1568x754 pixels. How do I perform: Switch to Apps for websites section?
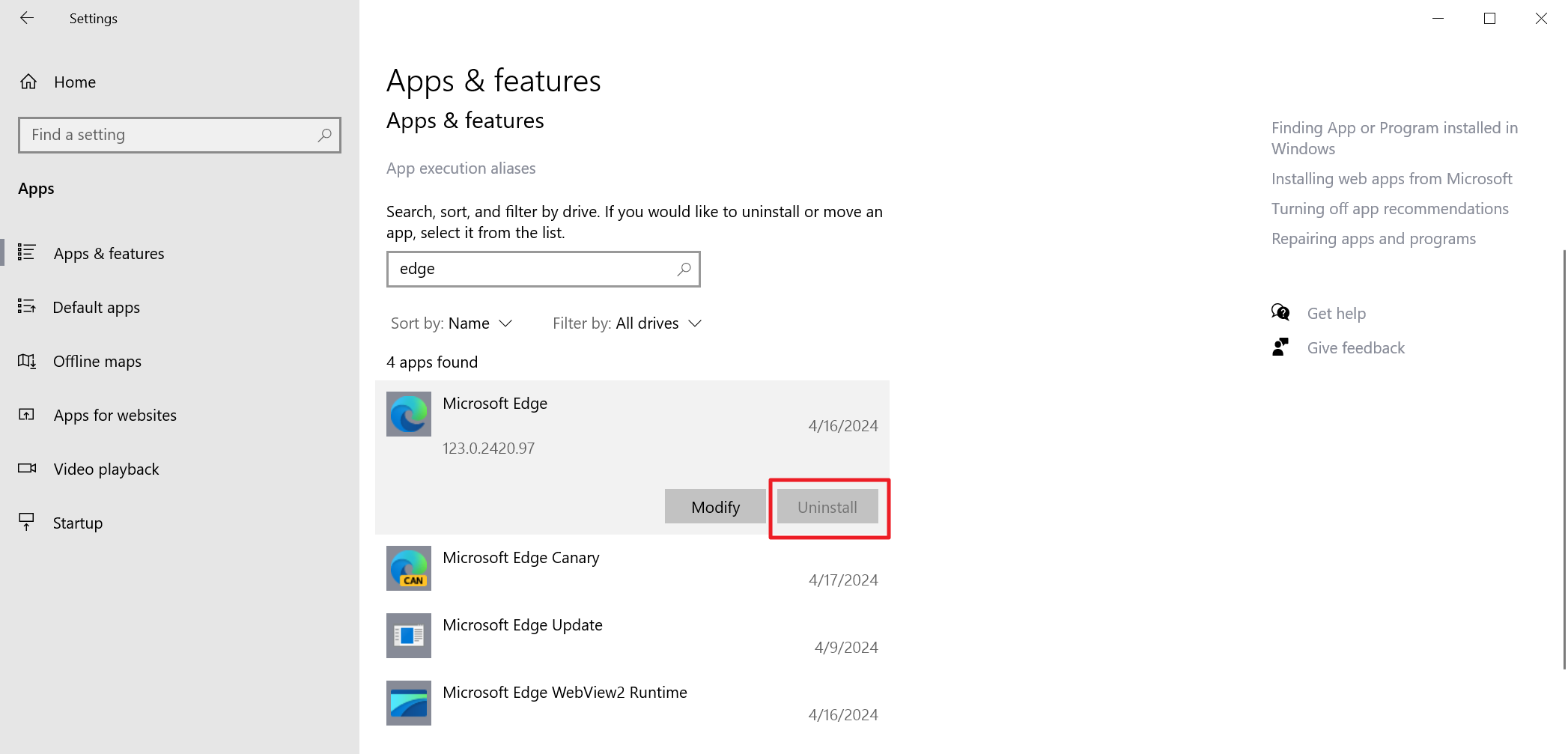180,415
